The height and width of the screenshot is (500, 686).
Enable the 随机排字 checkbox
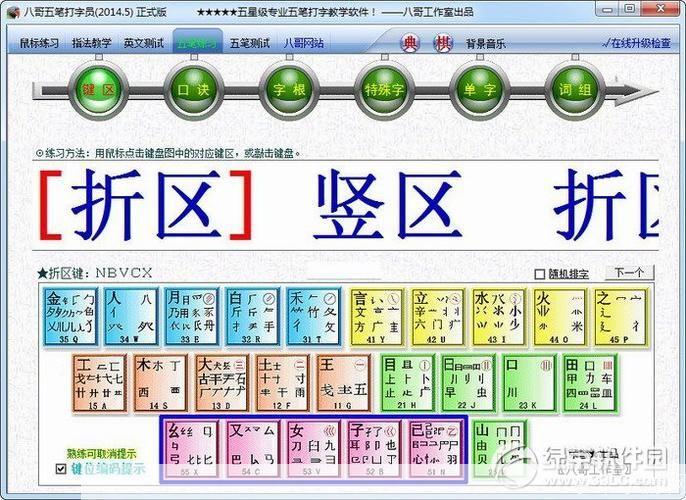pyautogui.click(x=541, y=274)
